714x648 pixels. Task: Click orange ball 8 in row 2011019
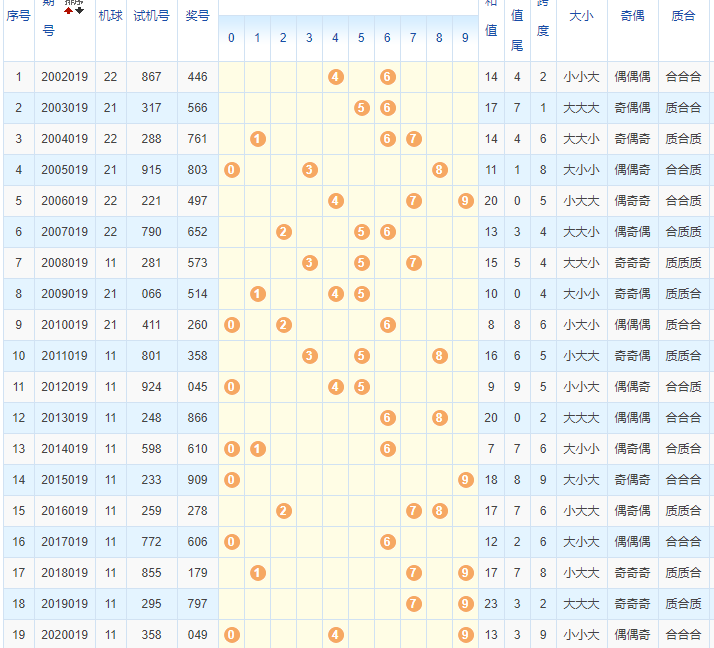439,356
